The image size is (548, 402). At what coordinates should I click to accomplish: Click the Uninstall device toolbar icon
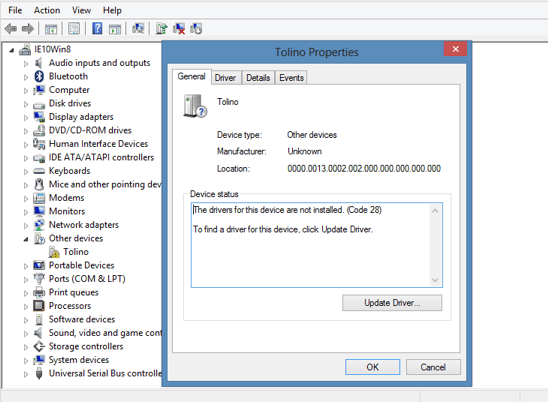pos(179,29)
